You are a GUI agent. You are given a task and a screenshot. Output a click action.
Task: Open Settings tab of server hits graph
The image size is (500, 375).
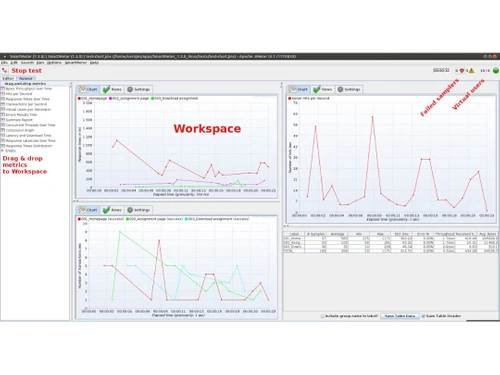[349, 89]
